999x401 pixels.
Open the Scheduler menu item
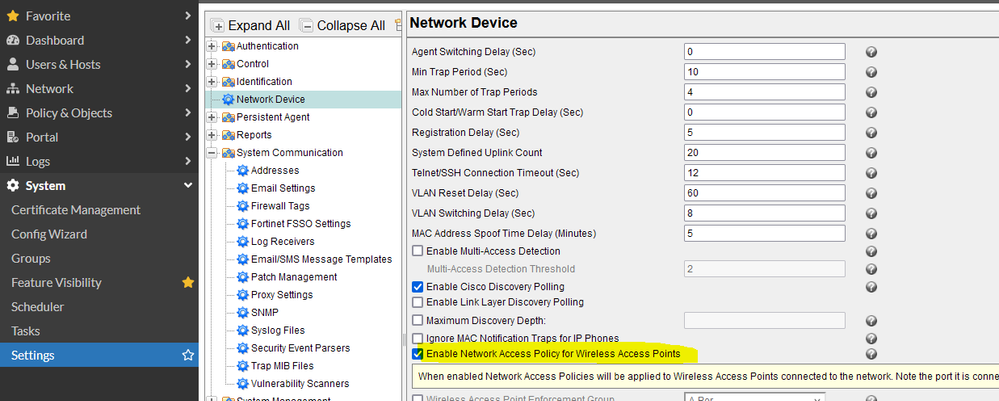point(38,307)
